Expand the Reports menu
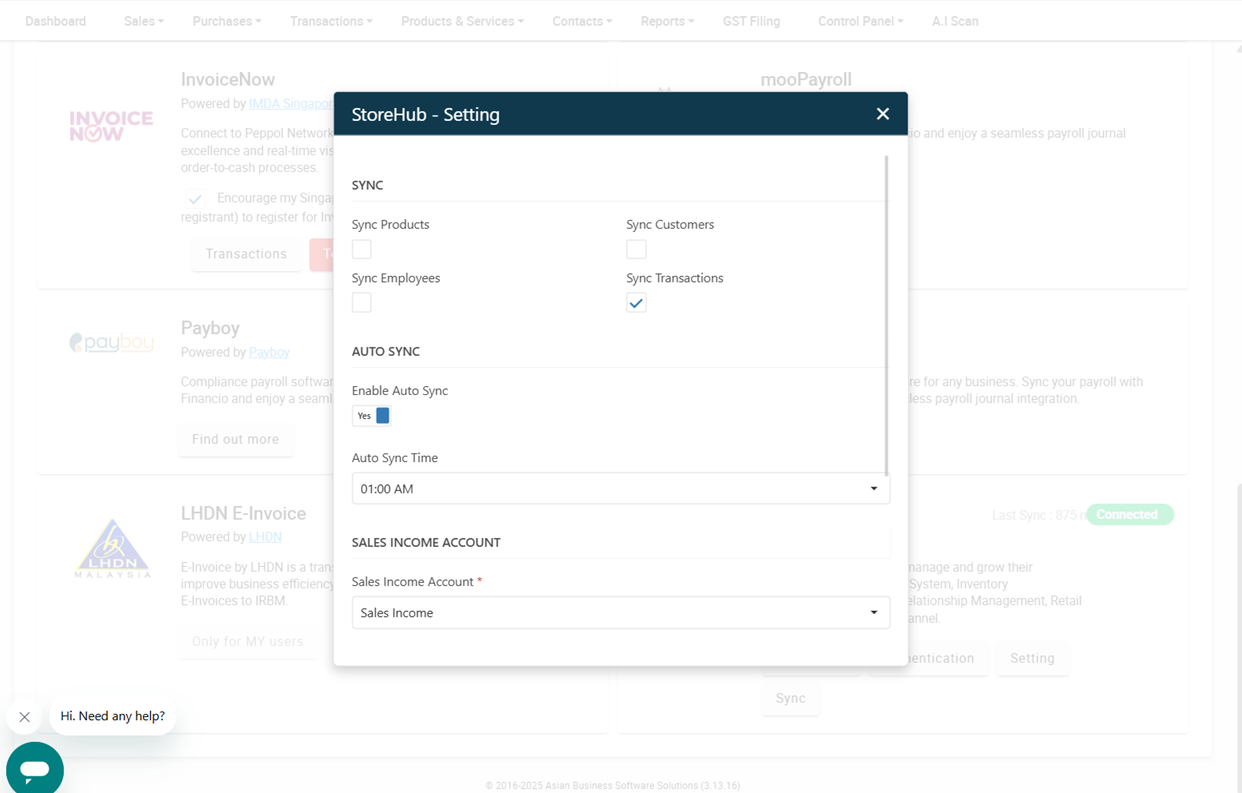1242x793 pixels. (x=667, y=21)
